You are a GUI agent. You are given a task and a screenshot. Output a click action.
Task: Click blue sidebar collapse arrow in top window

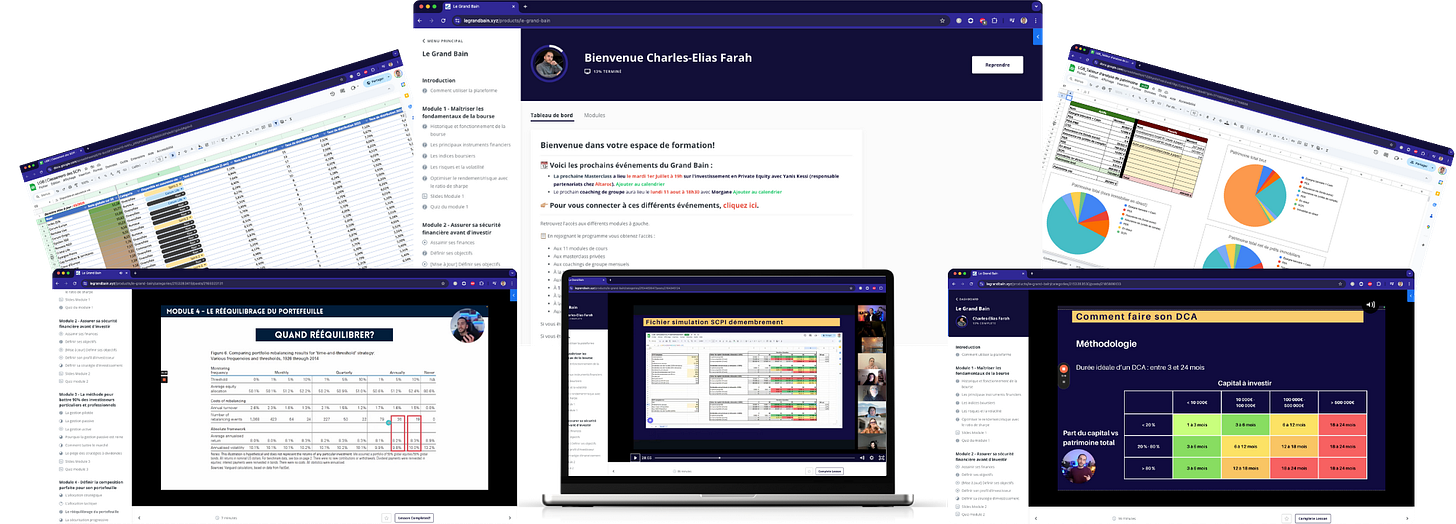click(1038, 37)
